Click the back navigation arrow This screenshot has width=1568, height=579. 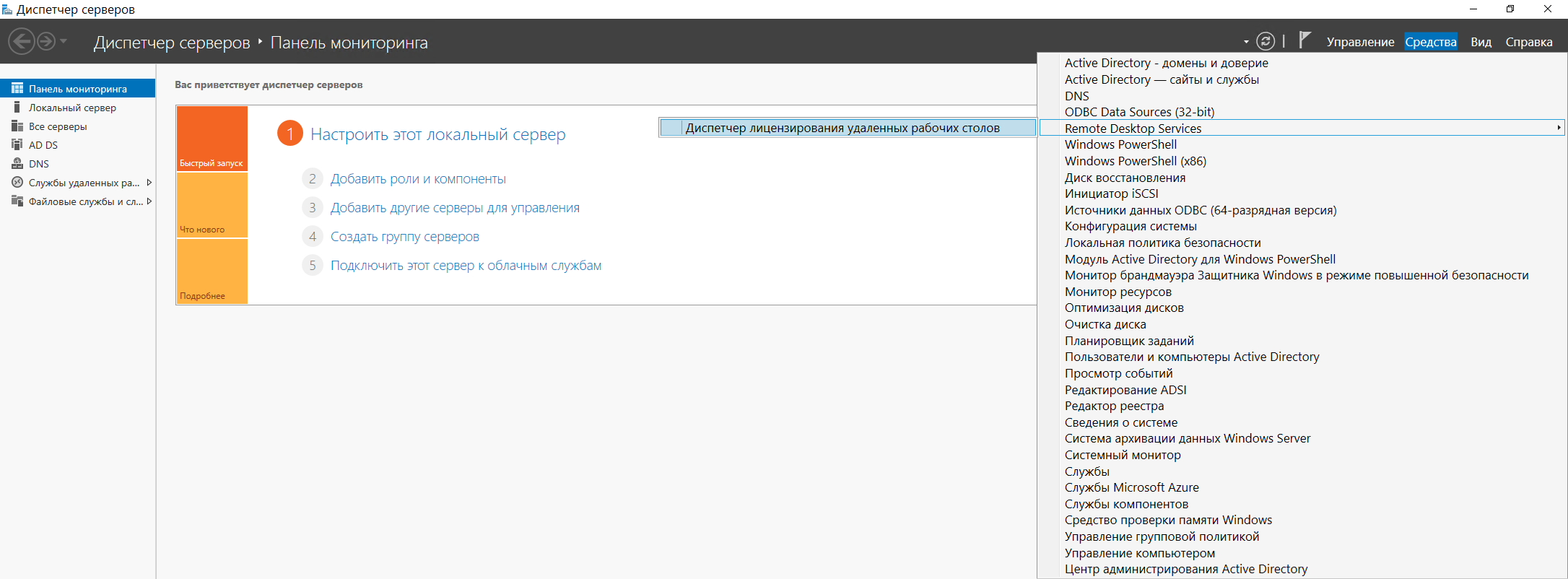pos(22,42)
